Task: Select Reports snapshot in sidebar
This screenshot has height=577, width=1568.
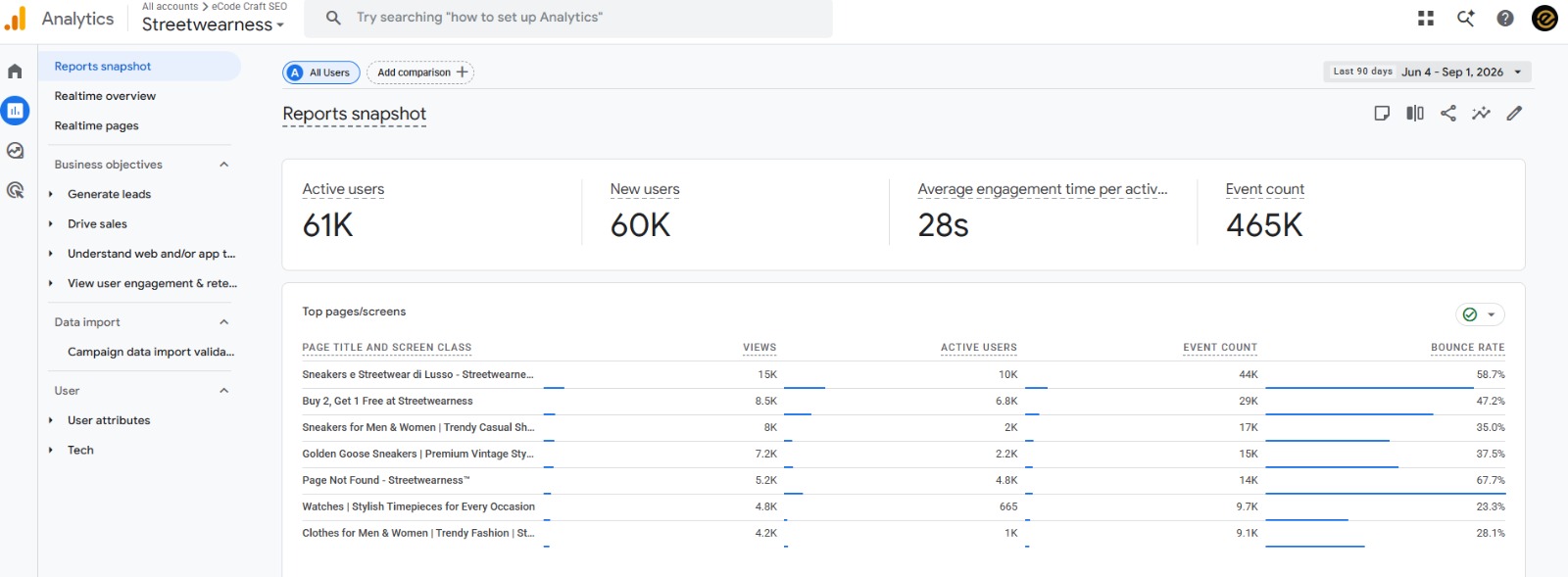Action: click(x=139, y=67)
